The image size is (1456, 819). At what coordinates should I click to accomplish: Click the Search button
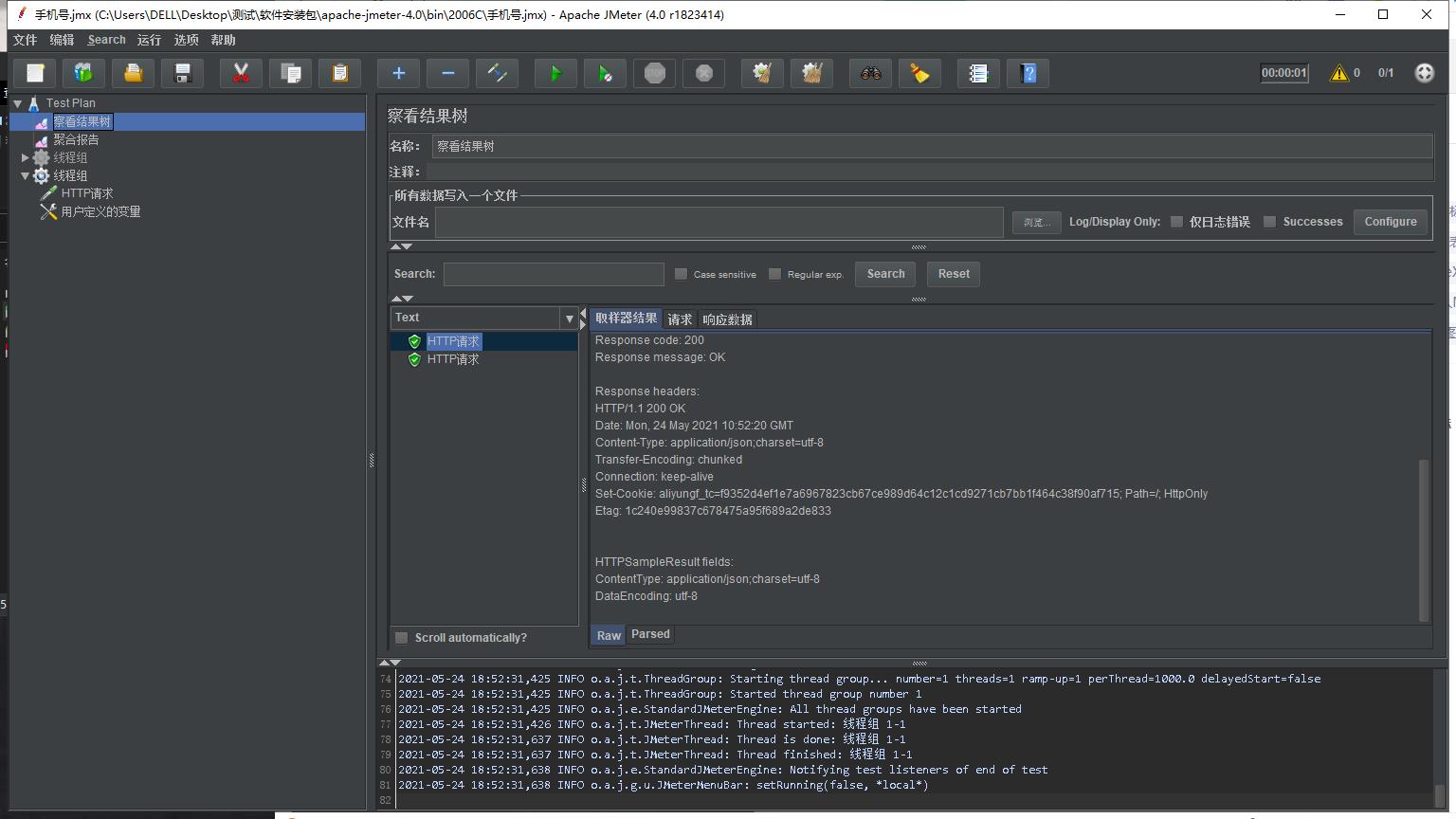pyautogui.click(x=885, y=274)
